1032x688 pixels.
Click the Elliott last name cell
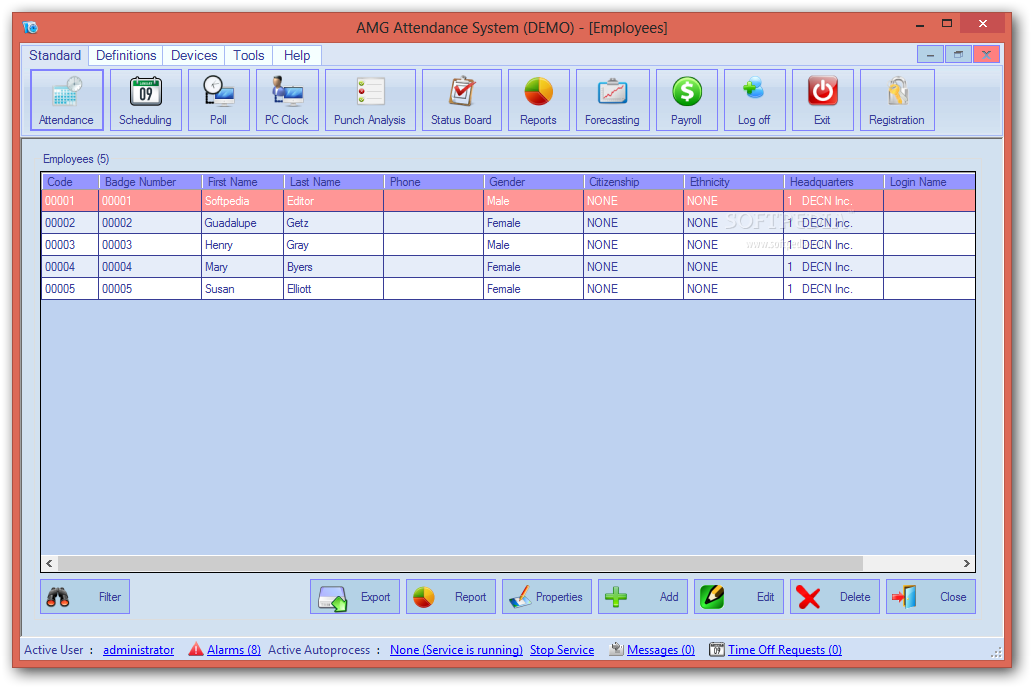click(334, 288)
